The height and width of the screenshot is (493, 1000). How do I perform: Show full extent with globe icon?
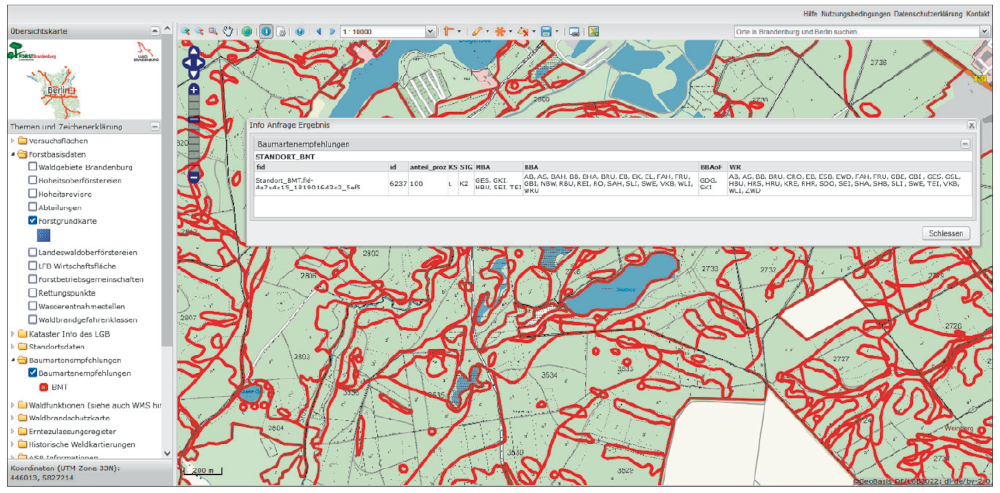tap(246, 31)
